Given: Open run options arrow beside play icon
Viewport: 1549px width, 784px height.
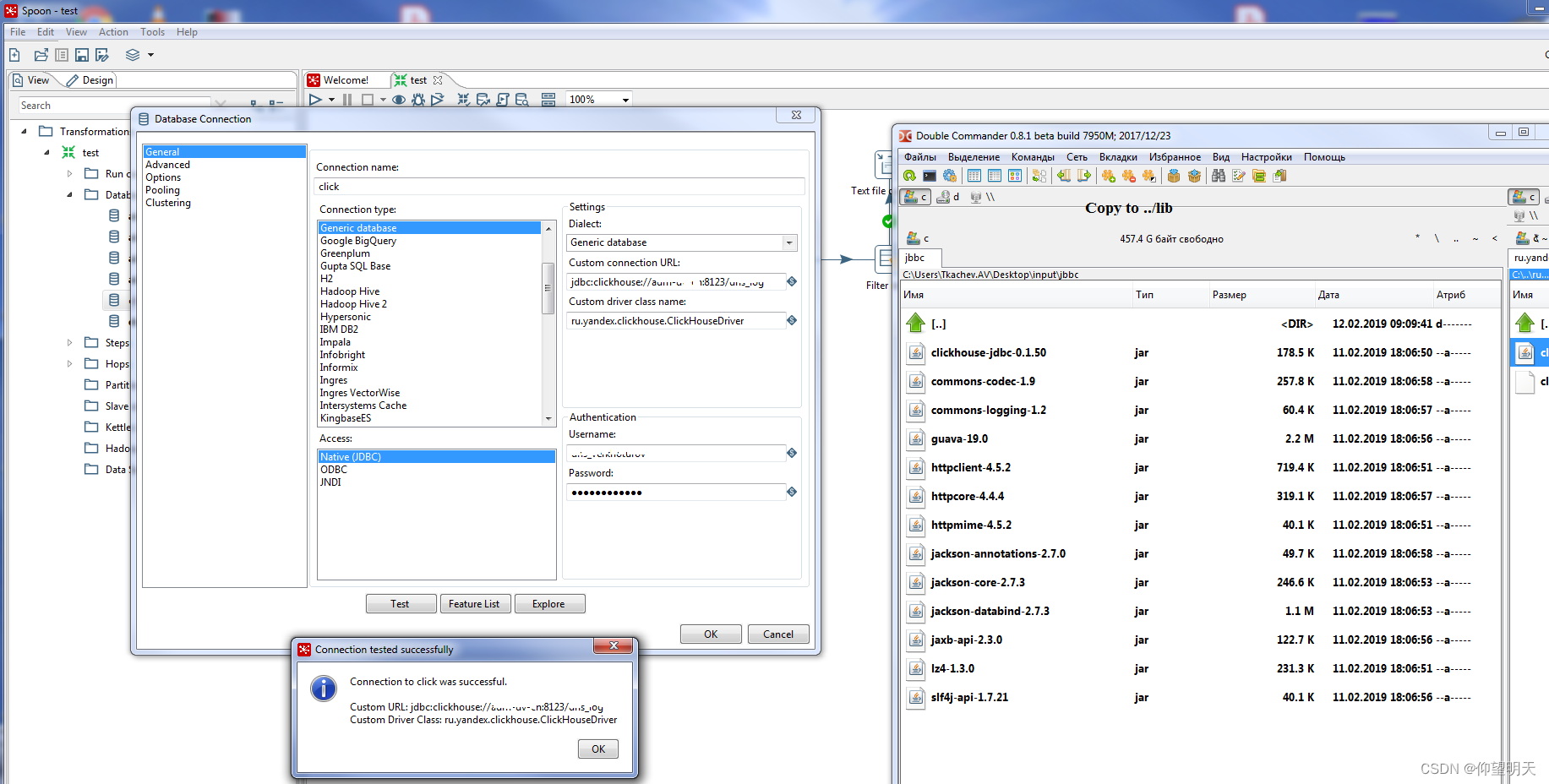Looking at the screenshot, I should pos(331,100).
